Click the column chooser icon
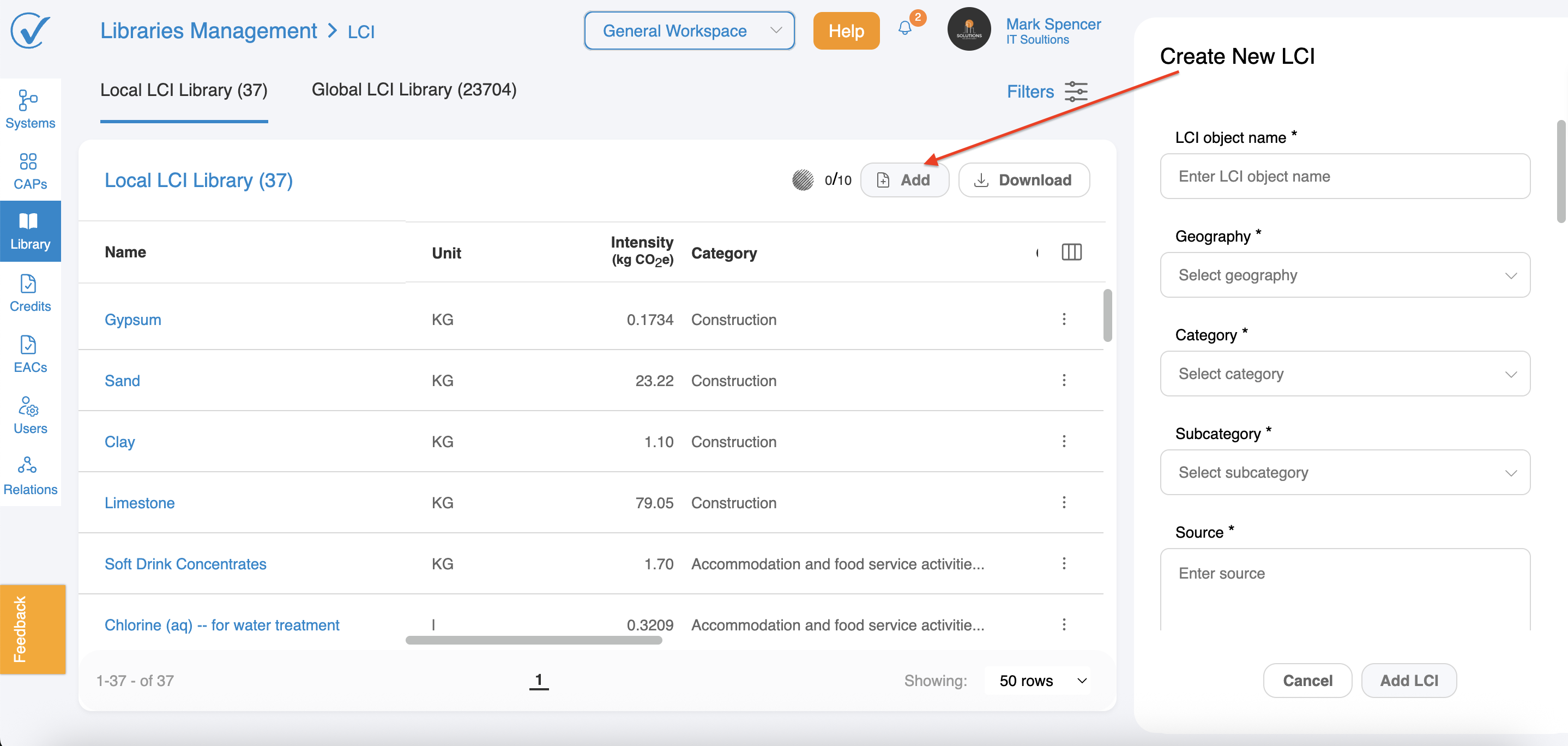This screenshot has height=746, width=1568. (1071, 252)
